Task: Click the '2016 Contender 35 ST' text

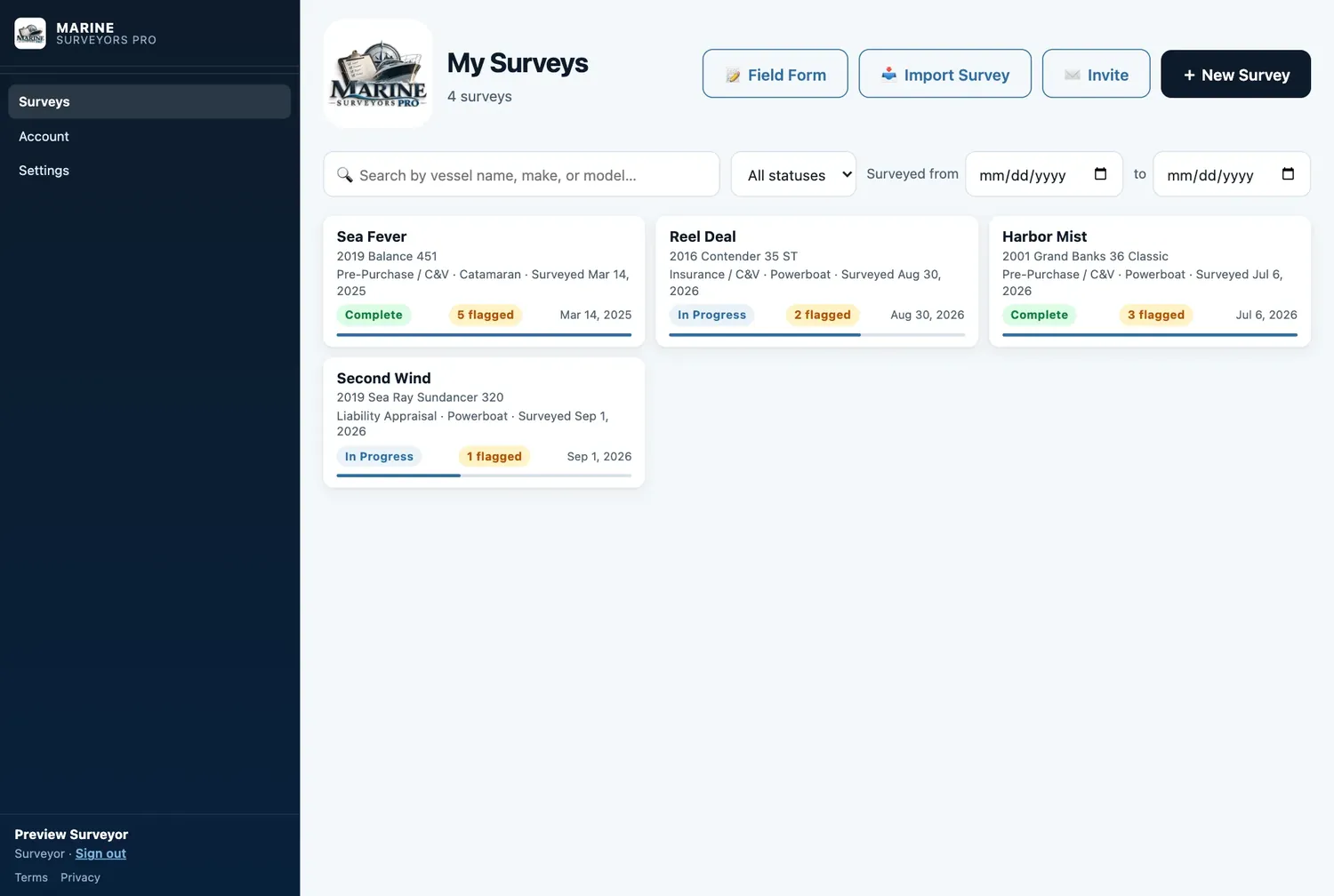Action: point(734,256)
